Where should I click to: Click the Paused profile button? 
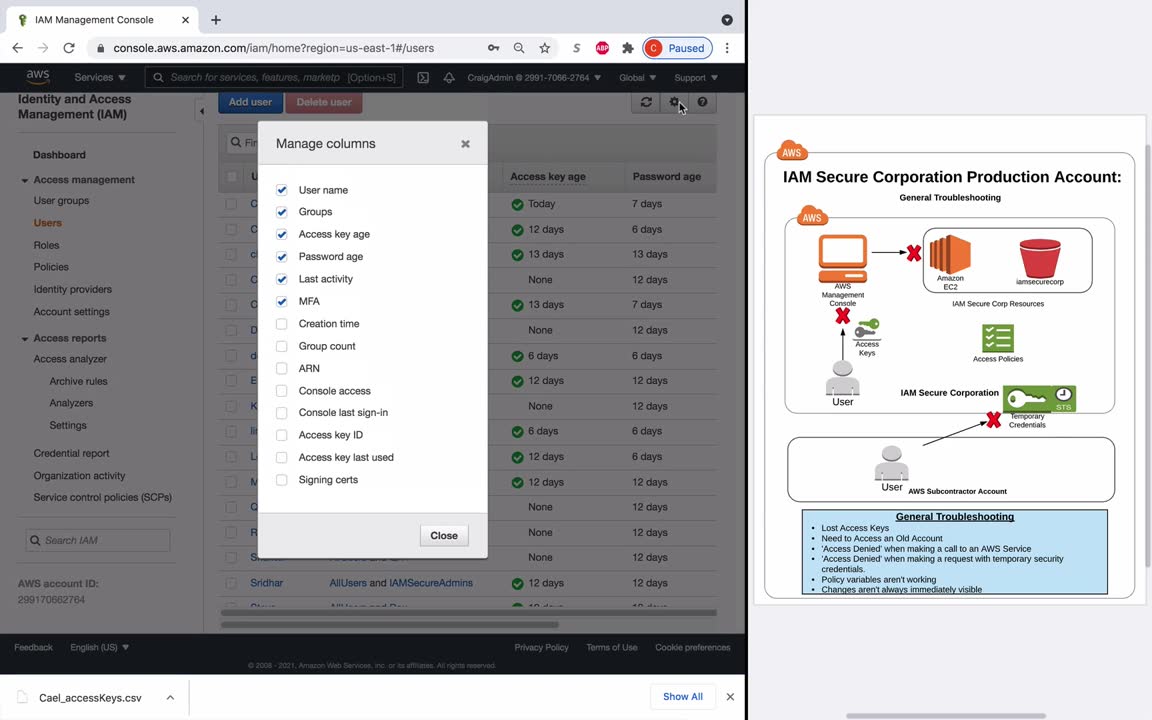[677, 48]
